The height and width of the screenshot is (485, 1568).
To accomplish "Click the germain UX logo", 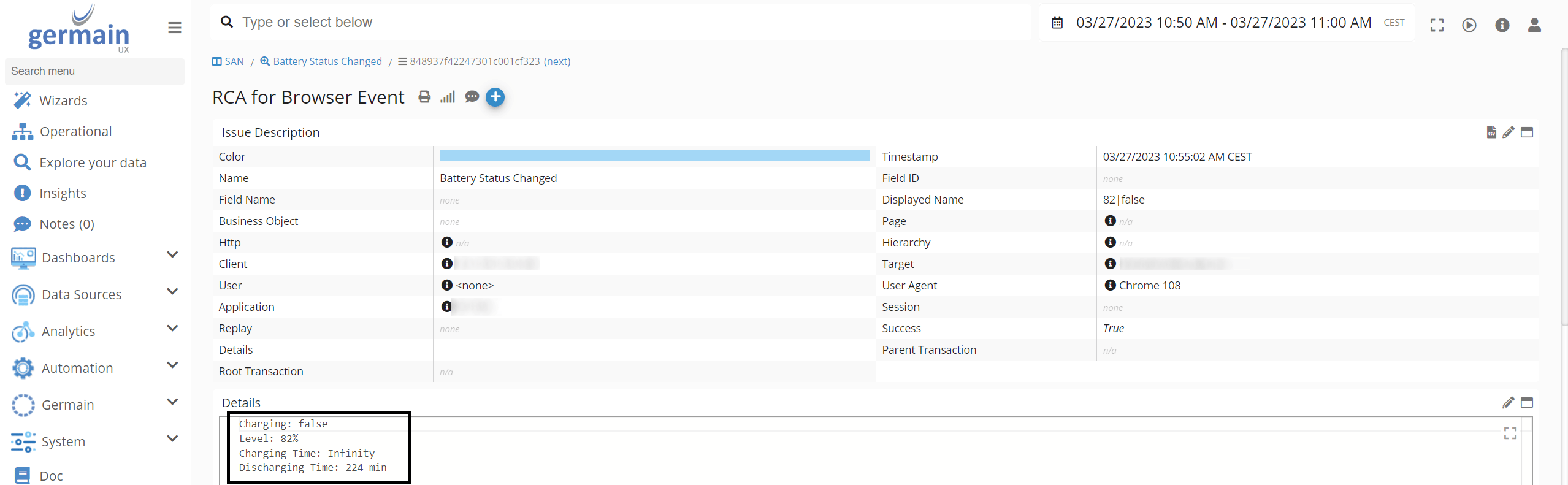I will tap(79, 29).
